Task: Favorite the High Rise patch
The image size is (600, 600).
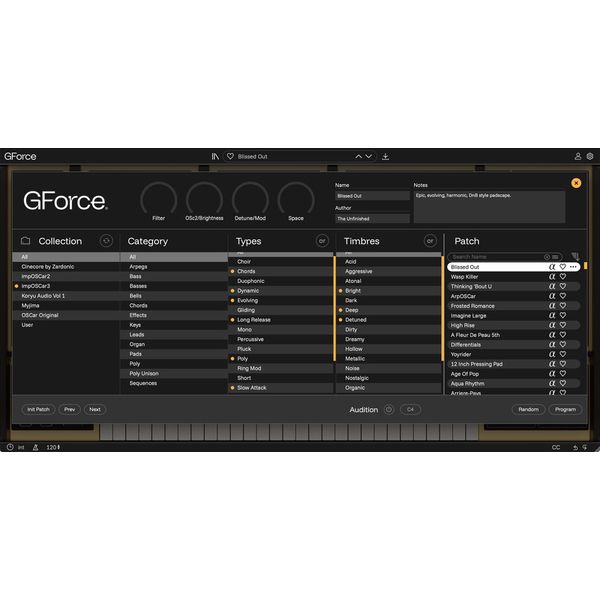Action: tap(562, 325)
